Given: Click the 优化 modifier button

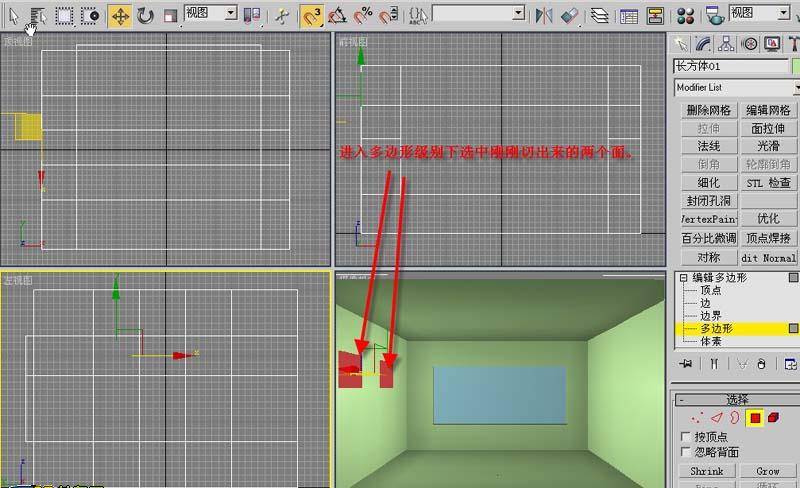Looking at the screenshot, I should point(768,219).
